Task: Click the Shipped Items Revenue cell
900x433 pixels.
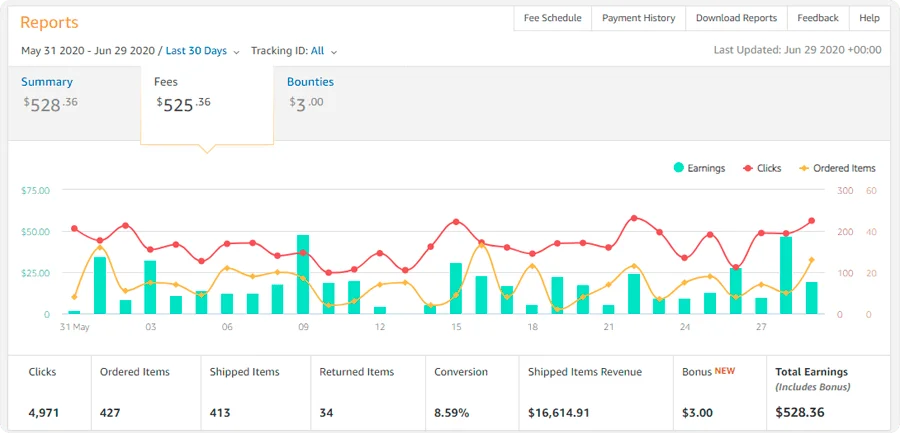Action: tap(595, 391)
